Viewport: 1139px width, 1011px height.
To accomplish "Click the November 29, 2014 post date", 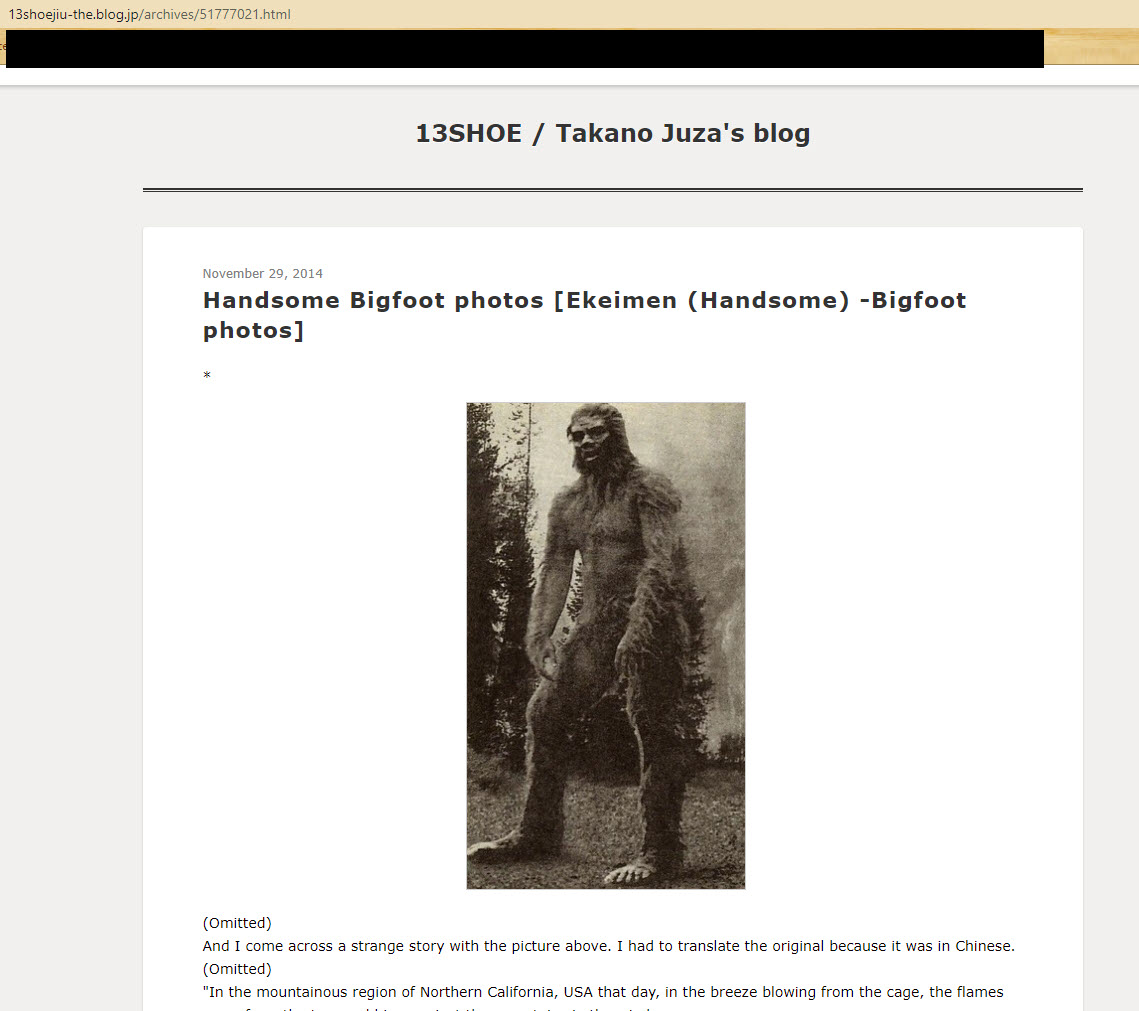I will [x=262, y=274].
